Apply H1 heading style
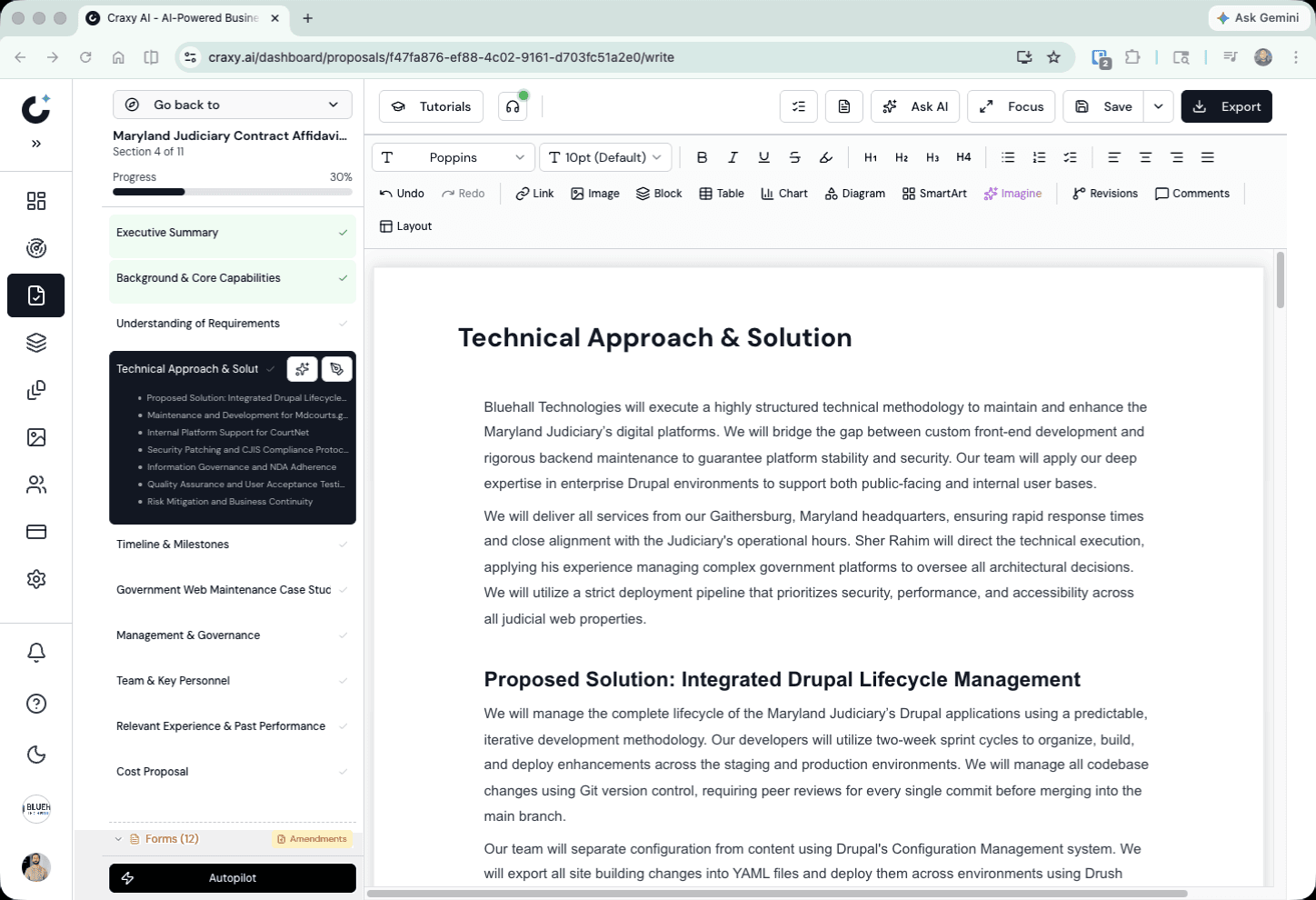 pos(871,157)
